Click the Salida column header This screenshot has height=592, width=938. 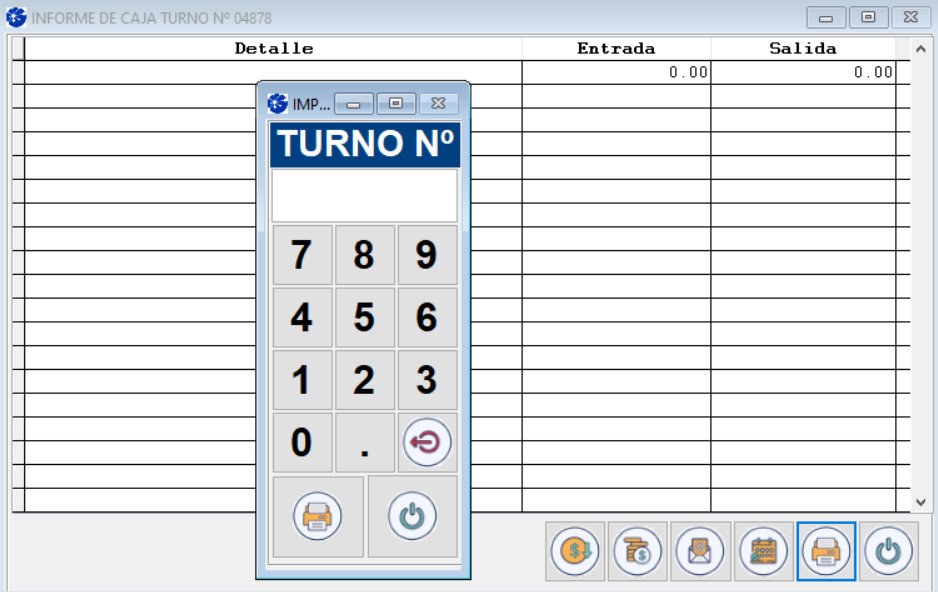coord(803,48)
